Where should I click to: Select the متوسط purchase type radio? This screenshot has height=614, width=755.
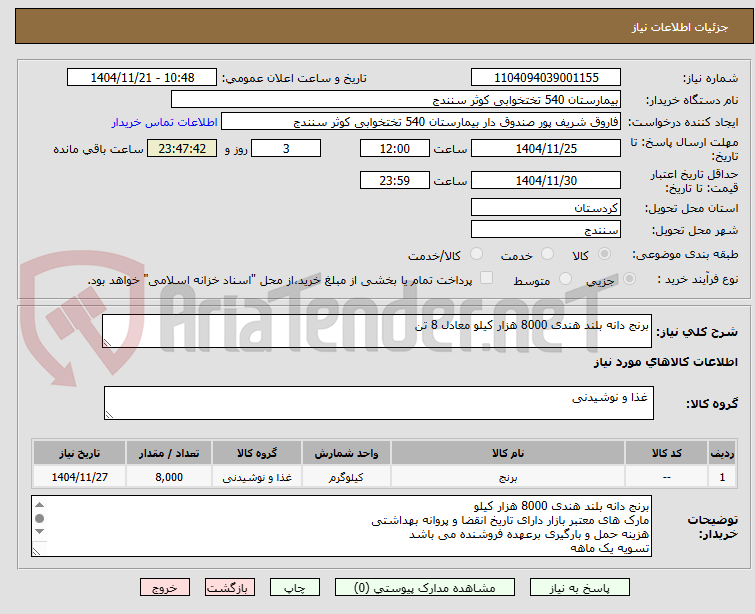pos(565,279)
